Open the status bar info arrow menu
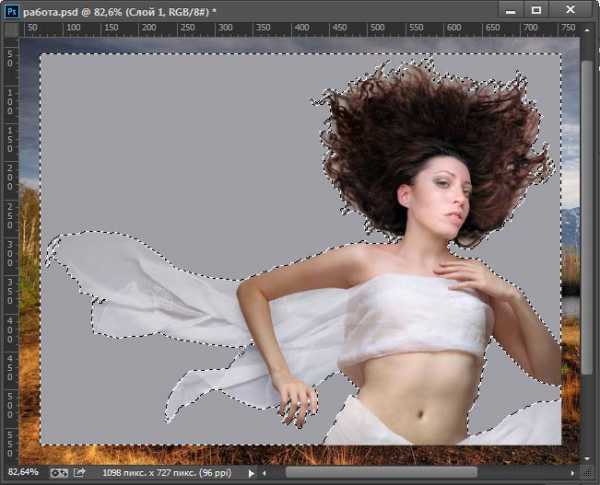 [251, 470]
